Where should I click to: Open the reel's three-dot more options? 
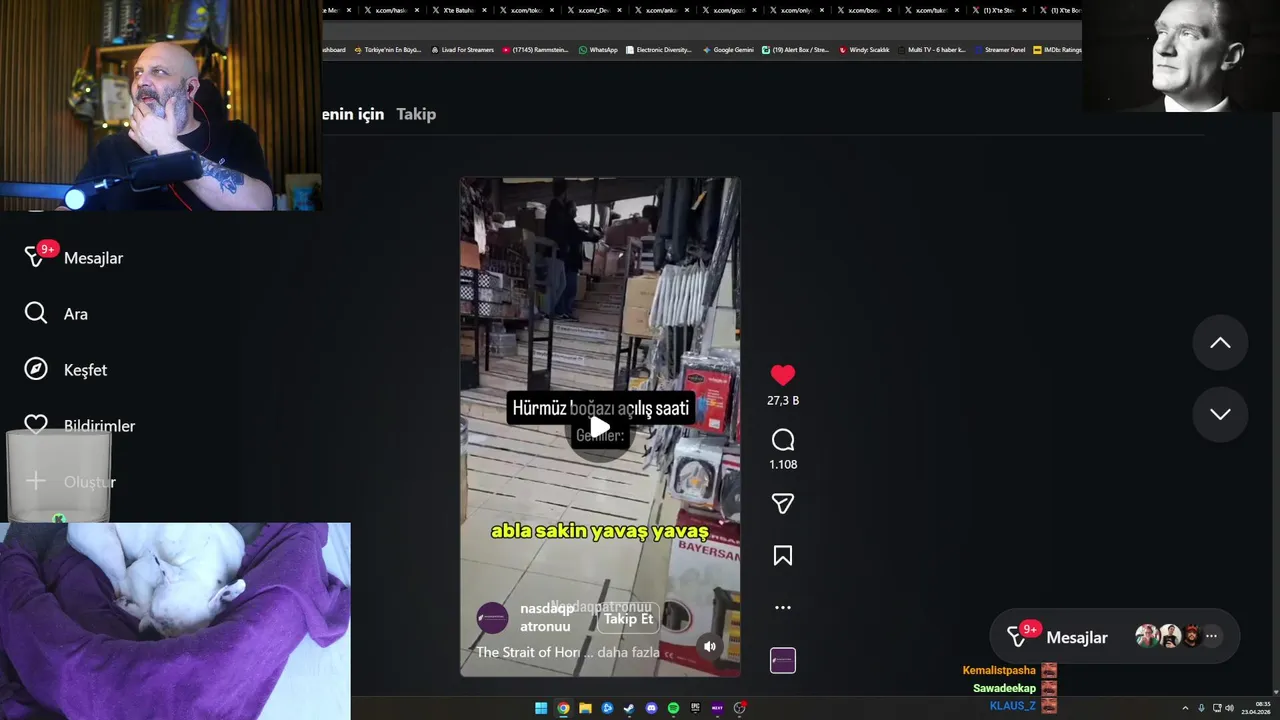point(783,607)
